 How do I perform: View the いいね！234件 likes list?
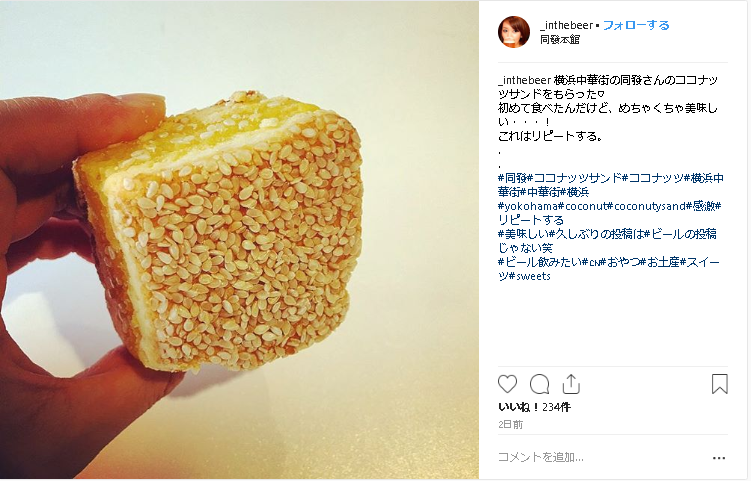tap(534, 407)
